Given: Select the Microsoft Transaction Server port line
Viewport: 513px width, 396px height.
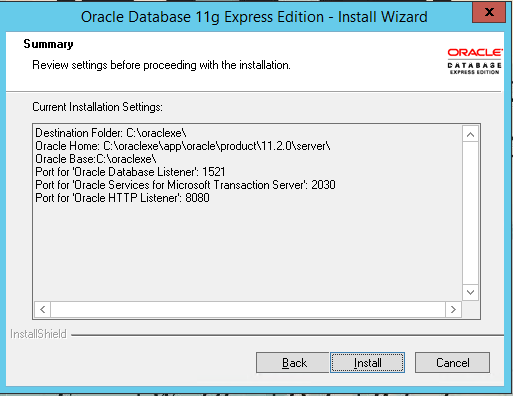Looking at the screenshot, I should pos(185,185).
